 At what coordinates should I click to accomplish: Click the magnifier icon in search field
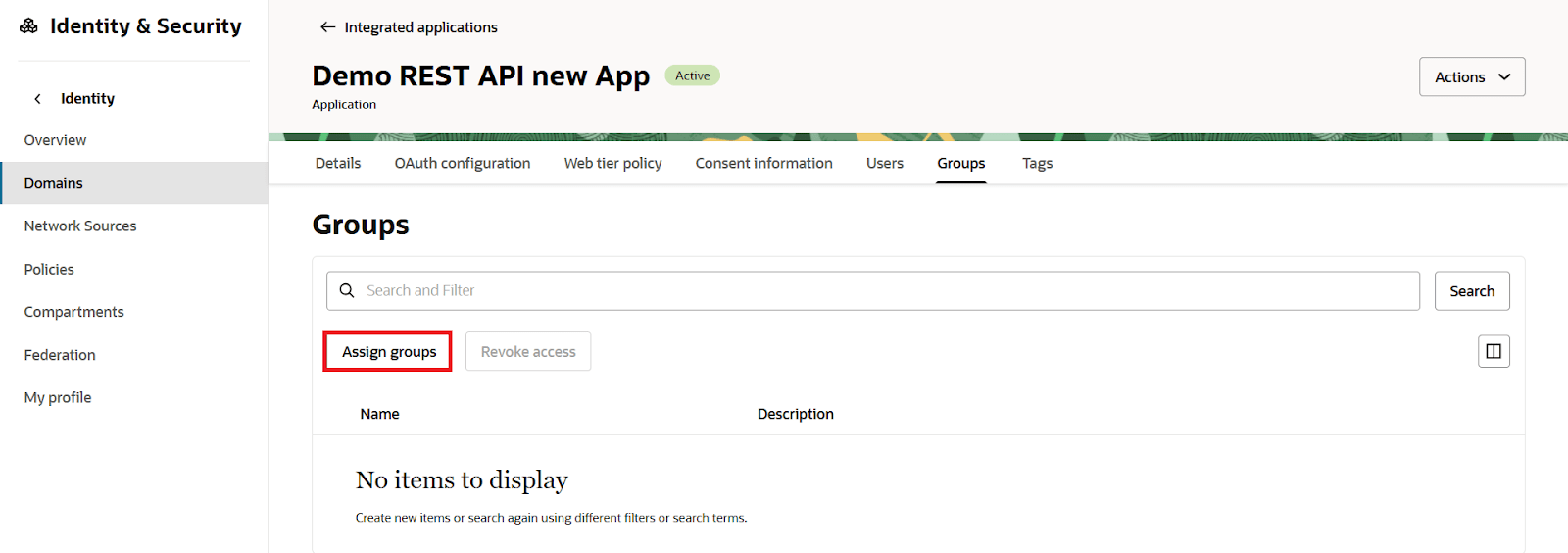pos(347,290)
